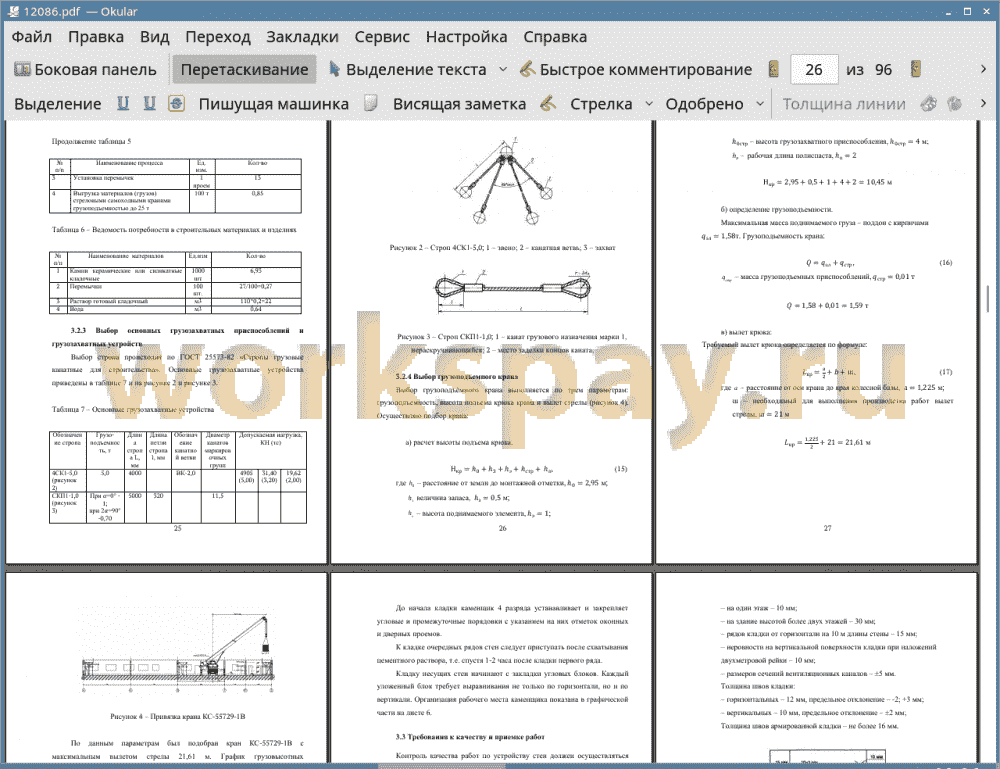The width and height of the screenshot is (1000, 769).
Task: Click the caption Рисунок 4 – Привязка крана КС-55729-1В
Action: click(x=177, y=716)
